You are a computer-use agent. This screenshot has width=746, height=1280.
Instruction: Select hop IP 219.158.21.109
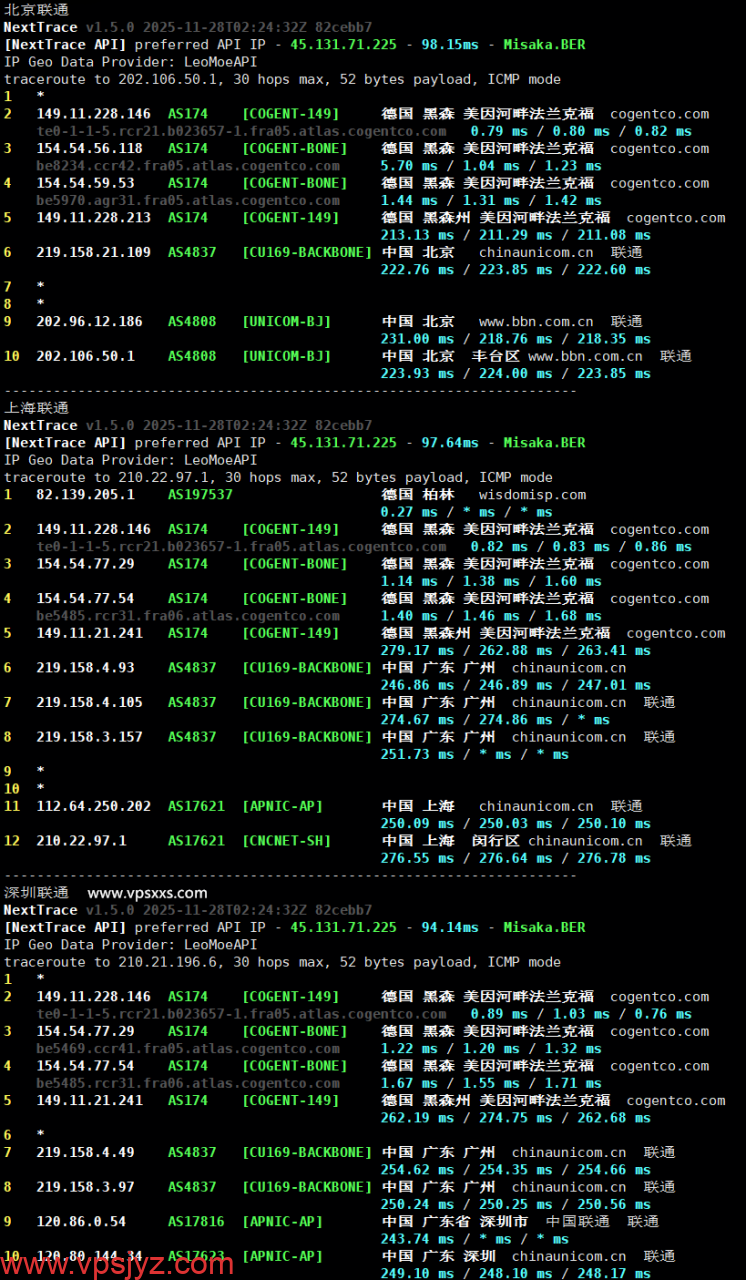pos(94,253)
